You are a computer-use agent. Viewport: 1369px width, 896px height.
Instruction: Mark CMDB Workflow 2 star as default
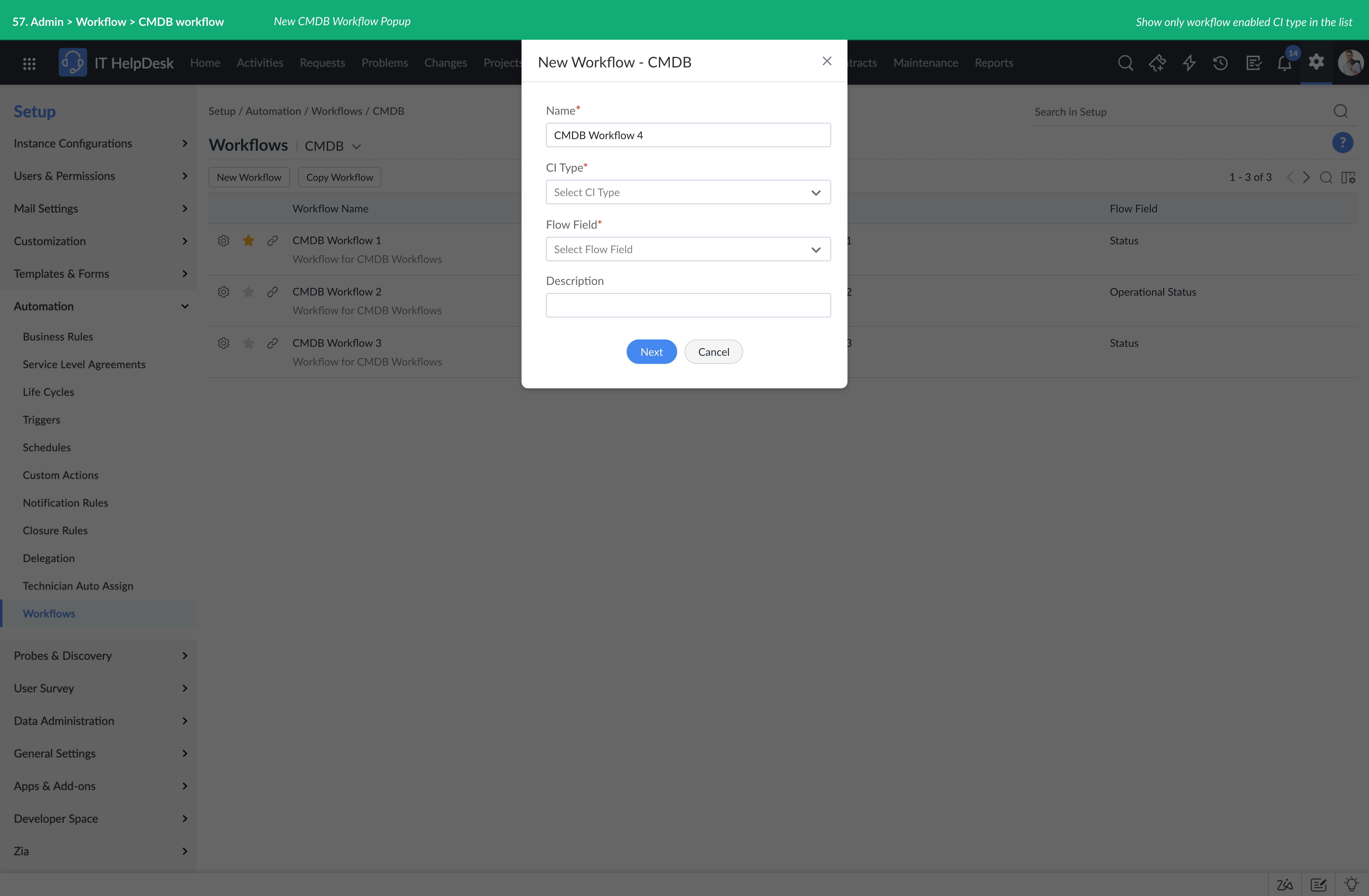pos(249,292)
